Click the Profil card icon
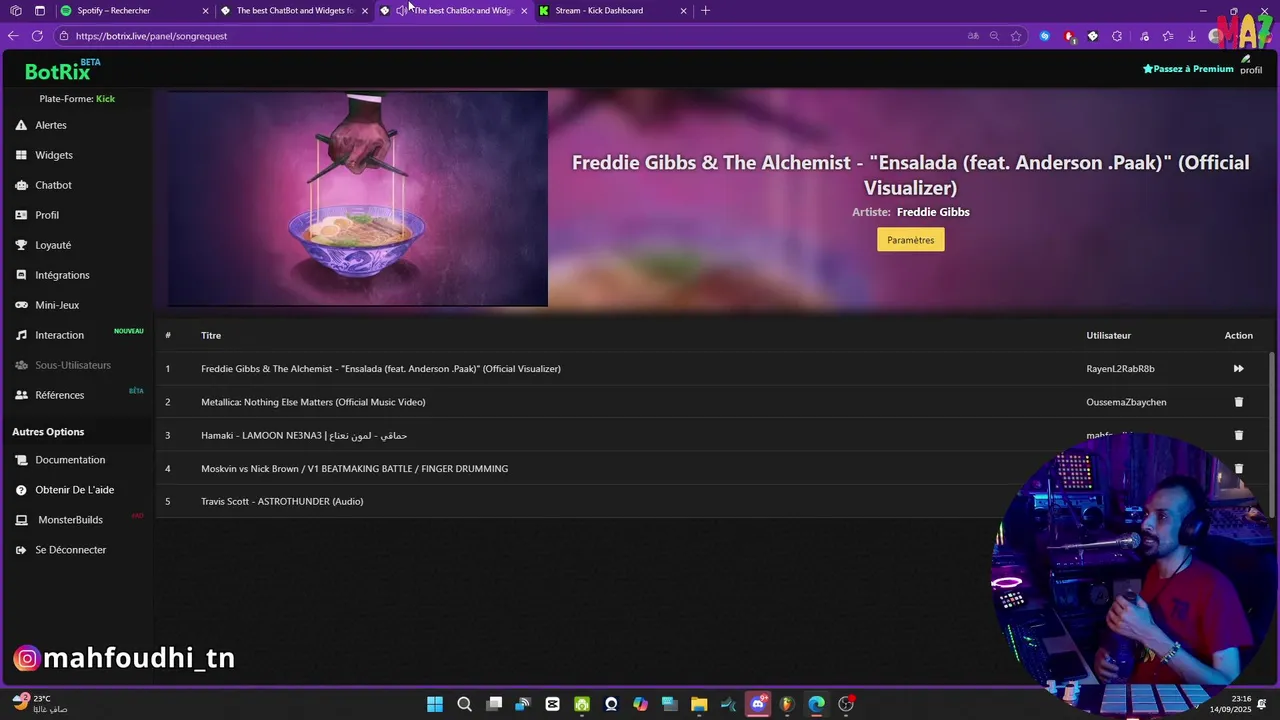This screenshot has height=720, width=1280. click(21, 215)
